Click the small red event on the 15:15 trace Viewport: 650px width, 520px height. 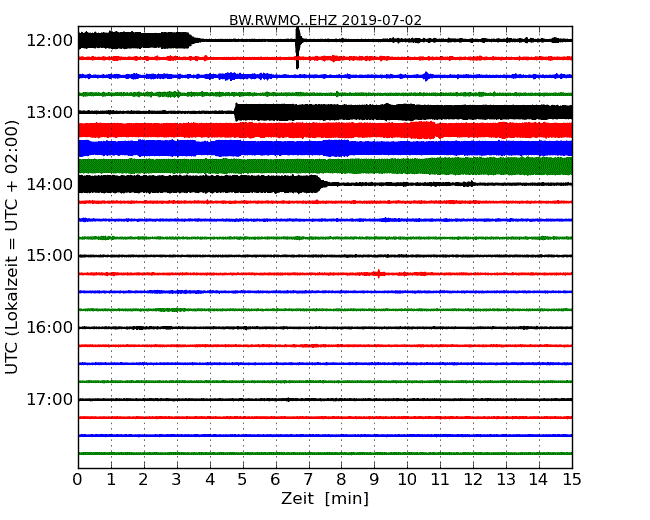(x=378, y=274)
